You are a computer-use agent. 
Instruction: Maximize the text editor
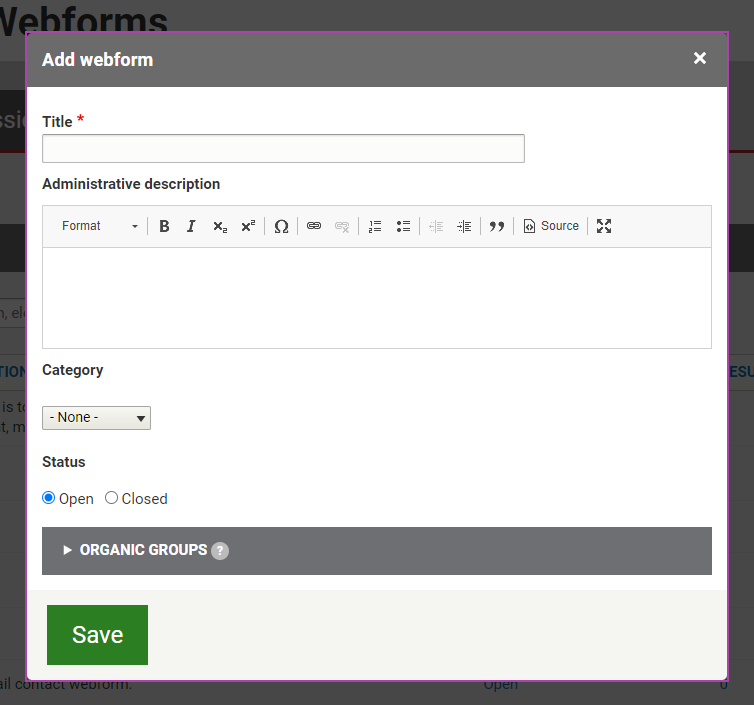[x=604, y=226]
